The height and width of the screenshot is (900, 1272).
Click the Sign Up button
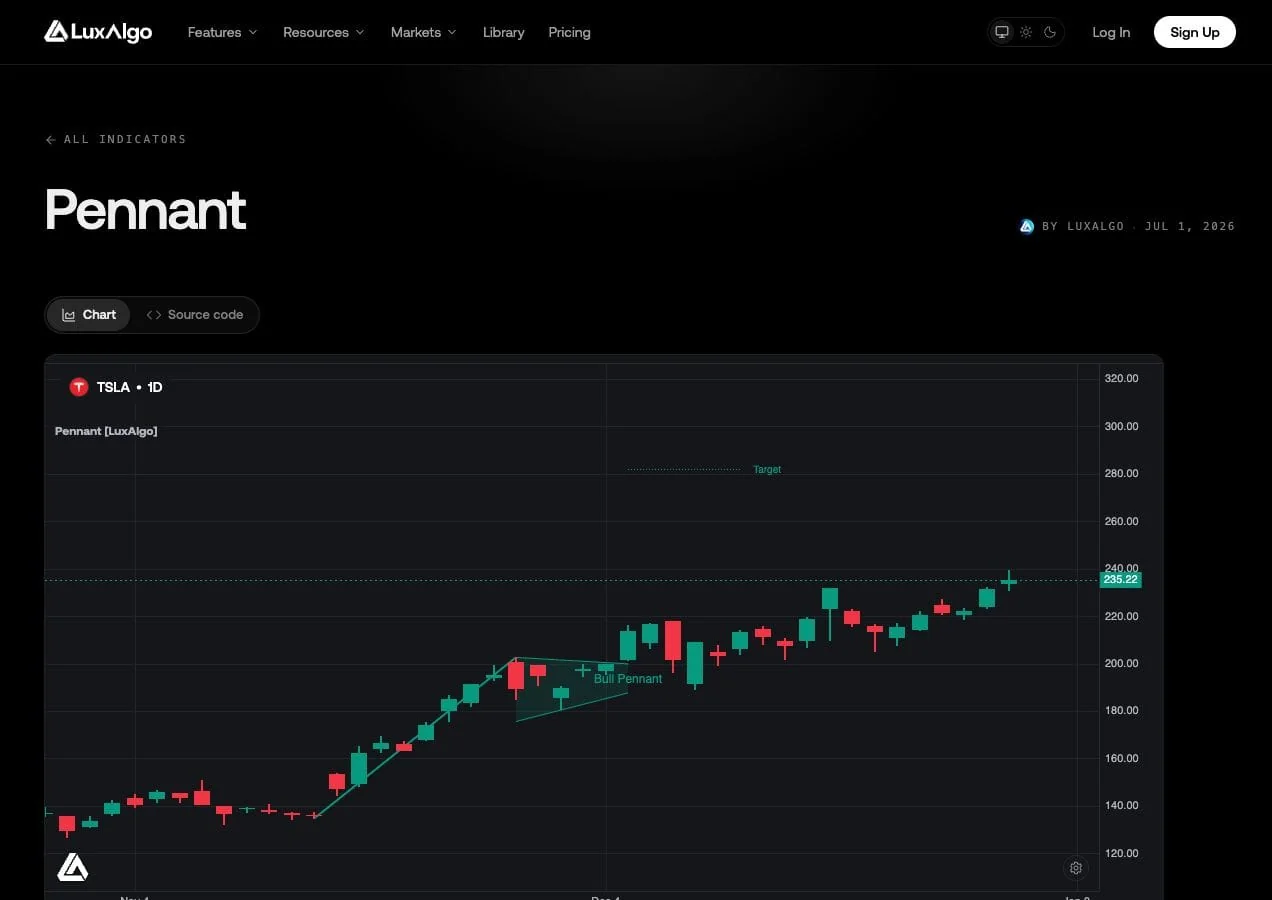click(1194, 32)
